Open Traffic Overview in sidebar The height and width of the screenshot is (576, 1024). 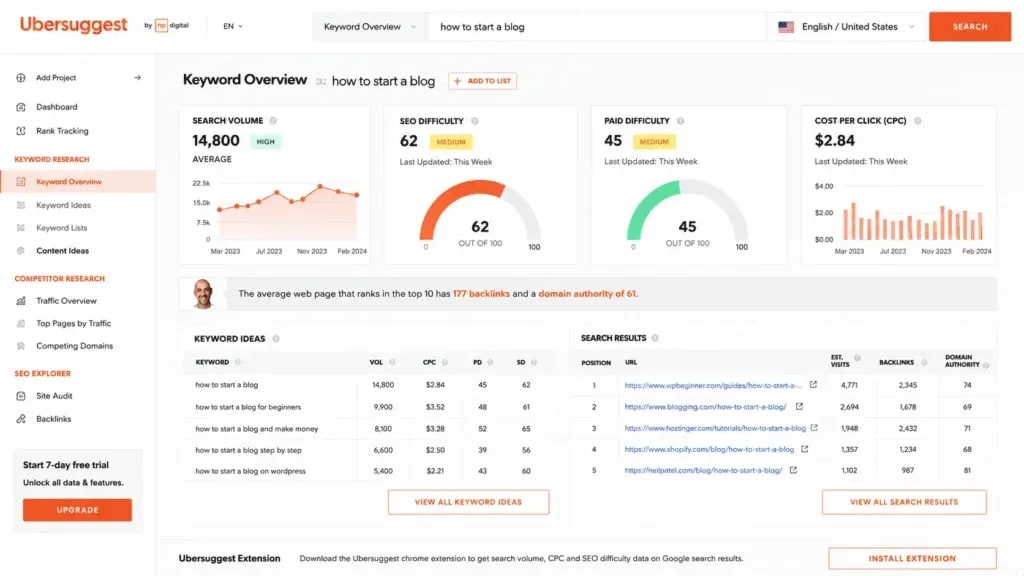(x=66, y=301)
